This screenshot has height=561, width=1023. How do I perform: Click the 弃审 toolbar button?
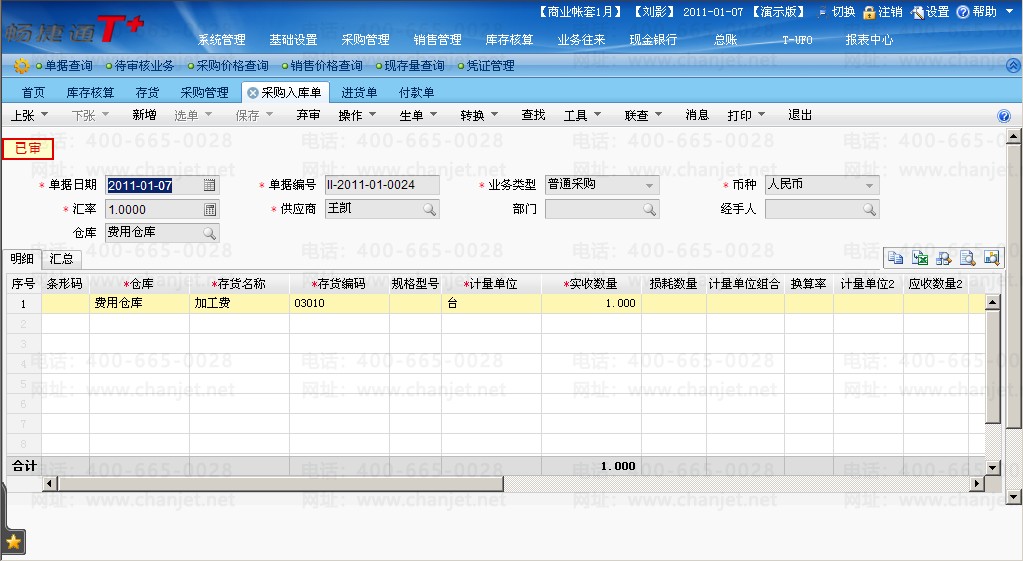pyautogui.click(x=308, y=115)
